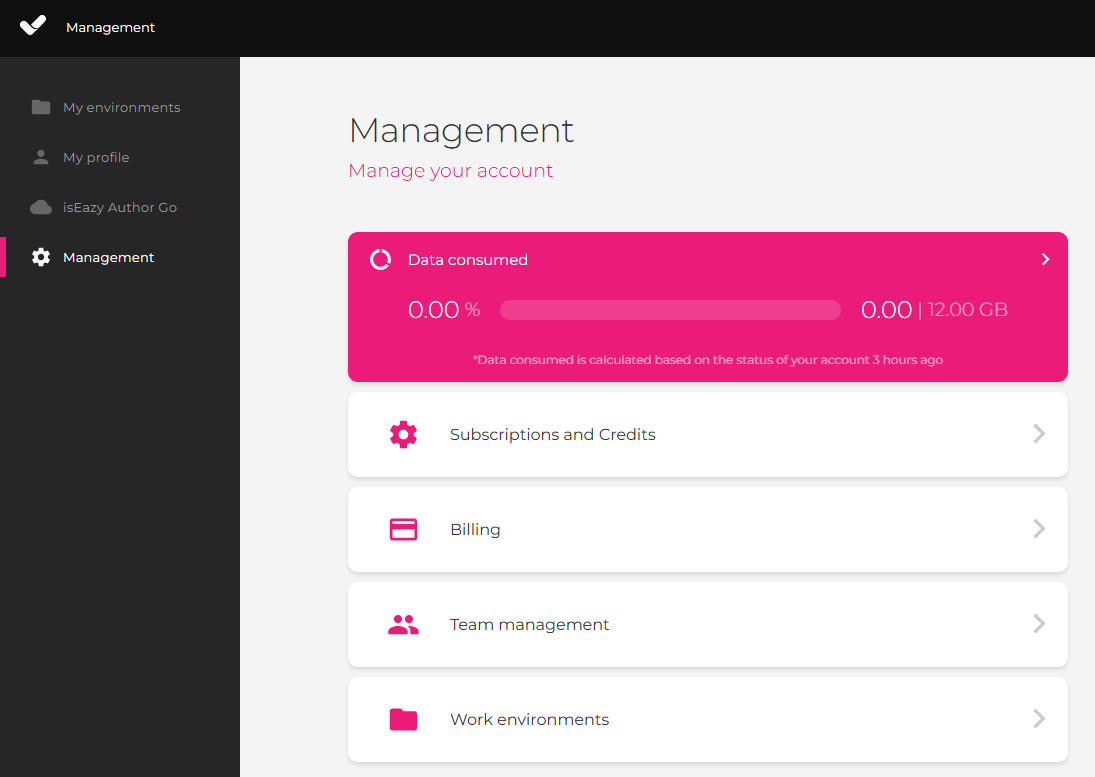1095x777 pixels.
Task: Click the Data consumed circular icon
Action: pos(380,260)
